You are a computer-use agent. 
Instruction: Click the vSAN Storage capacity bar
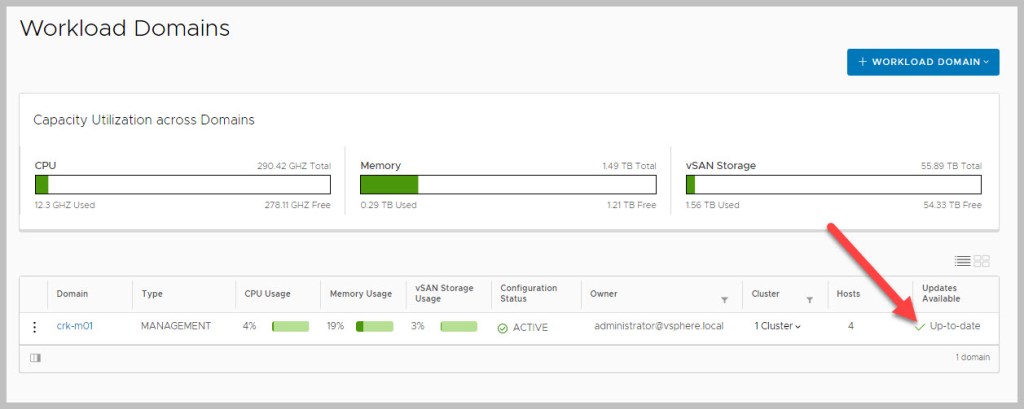coord(833,185)
